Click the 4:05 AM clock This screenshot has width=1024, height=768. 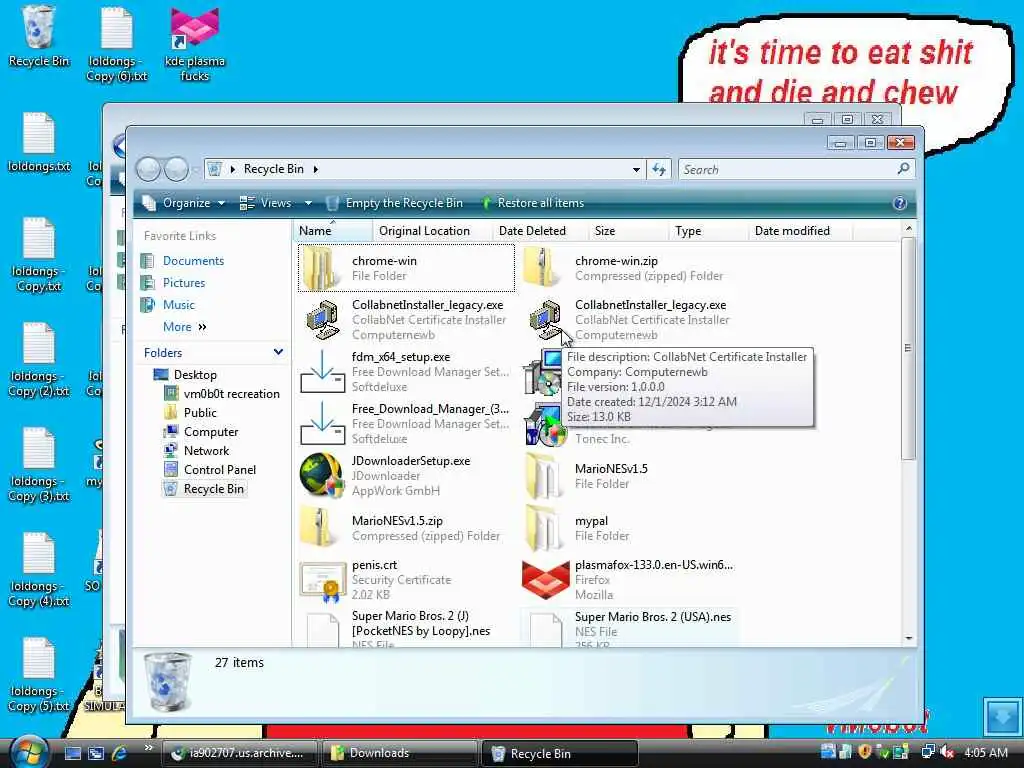[x=985, y=752]
